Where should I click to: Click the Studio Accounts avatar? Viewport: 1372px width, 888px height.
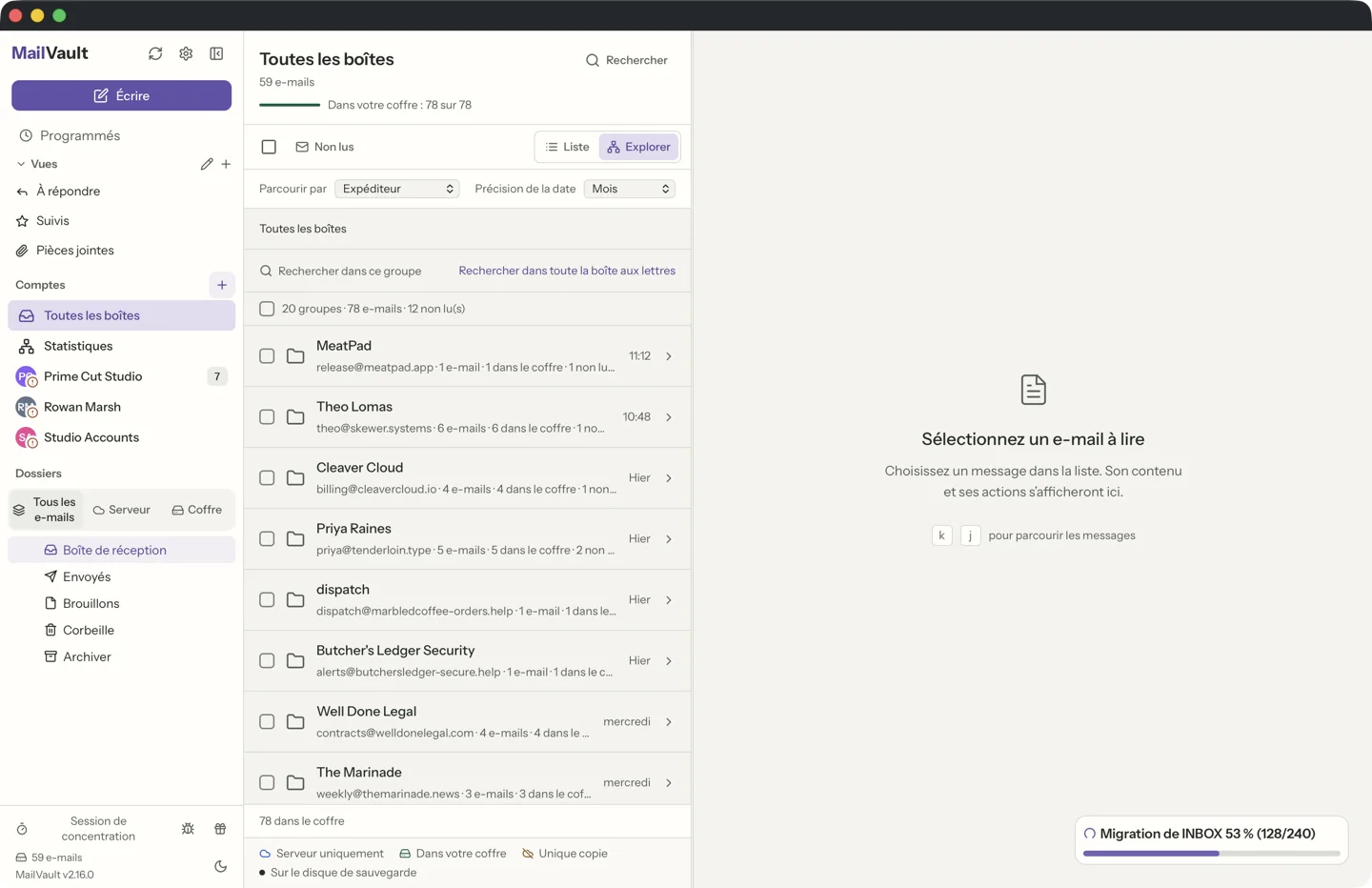coord(26,437)
